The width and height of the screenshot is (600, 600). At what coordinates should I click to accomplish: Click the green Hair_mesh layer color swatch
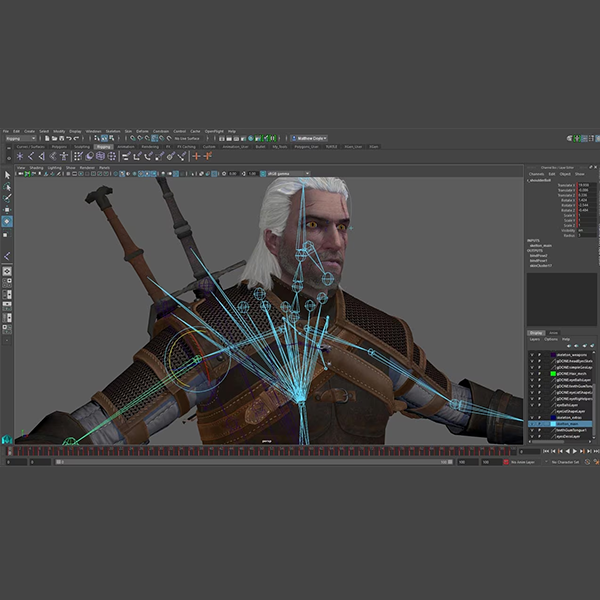[x=553, y=374]
